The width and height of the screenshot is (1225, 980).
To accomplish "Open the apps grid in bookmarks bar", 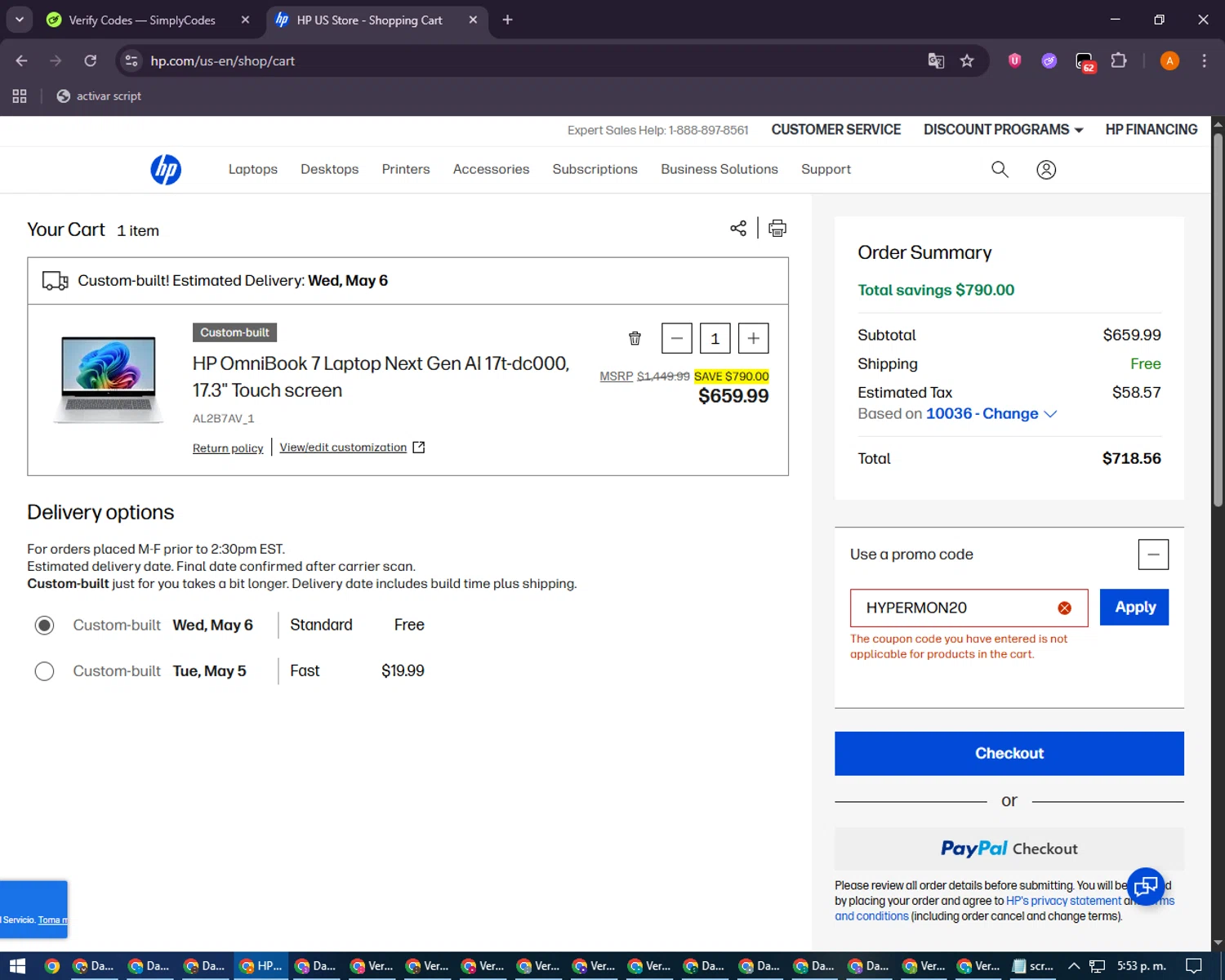I will [20, 96].
